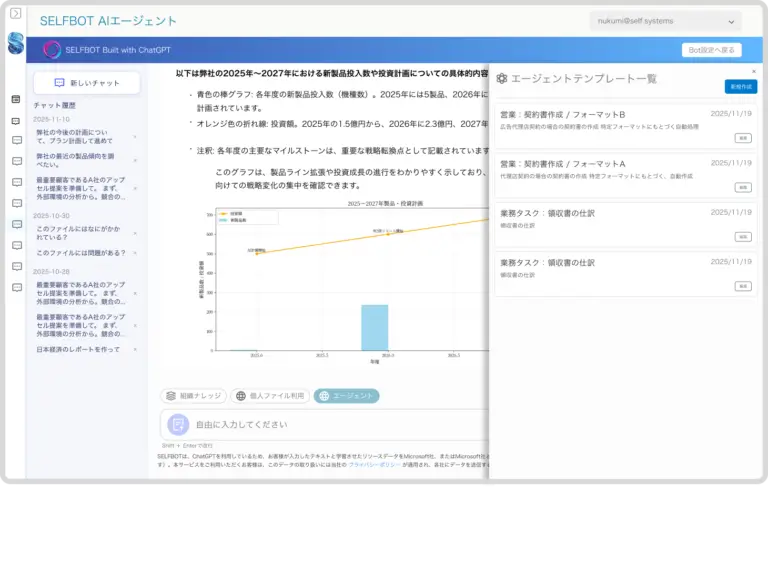Click the 2025-10-30 date label

pyautogui.click(x=51, y=216)
